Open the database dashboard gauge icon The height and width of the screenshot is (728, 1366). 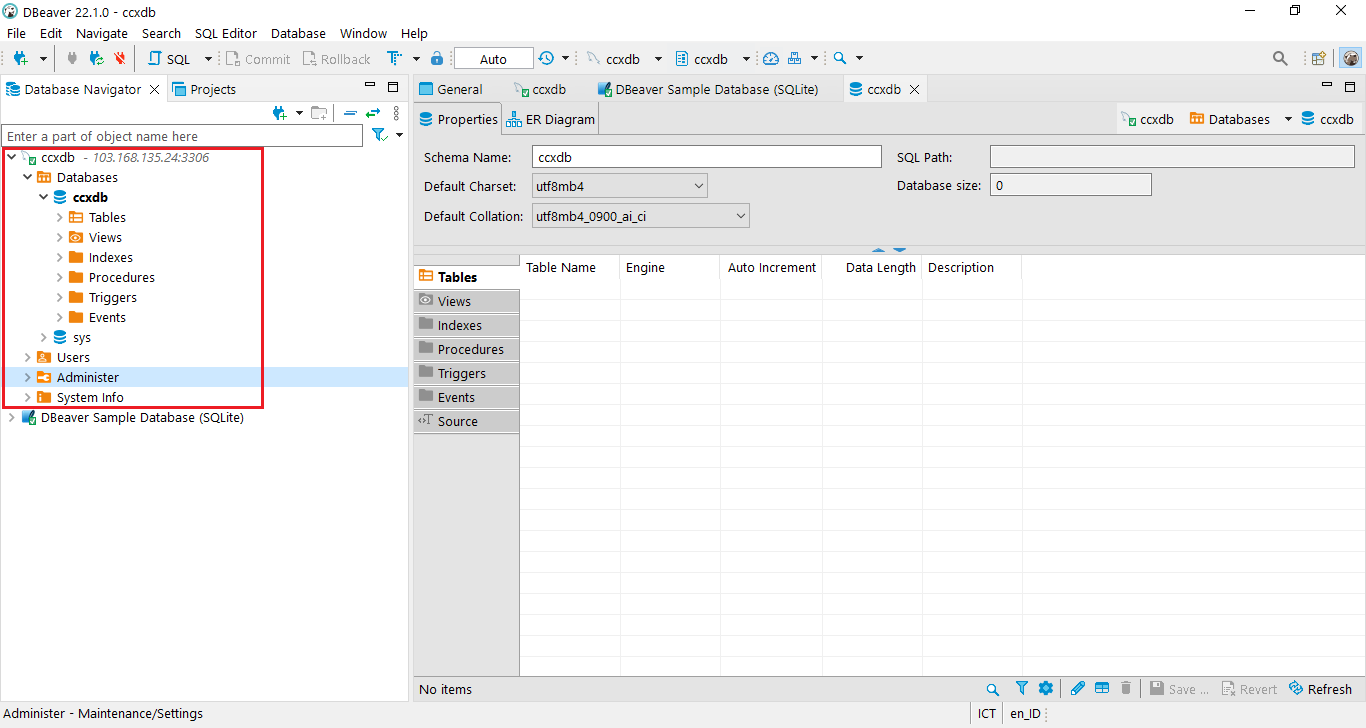pyautogui.click(x=770, y=59)
